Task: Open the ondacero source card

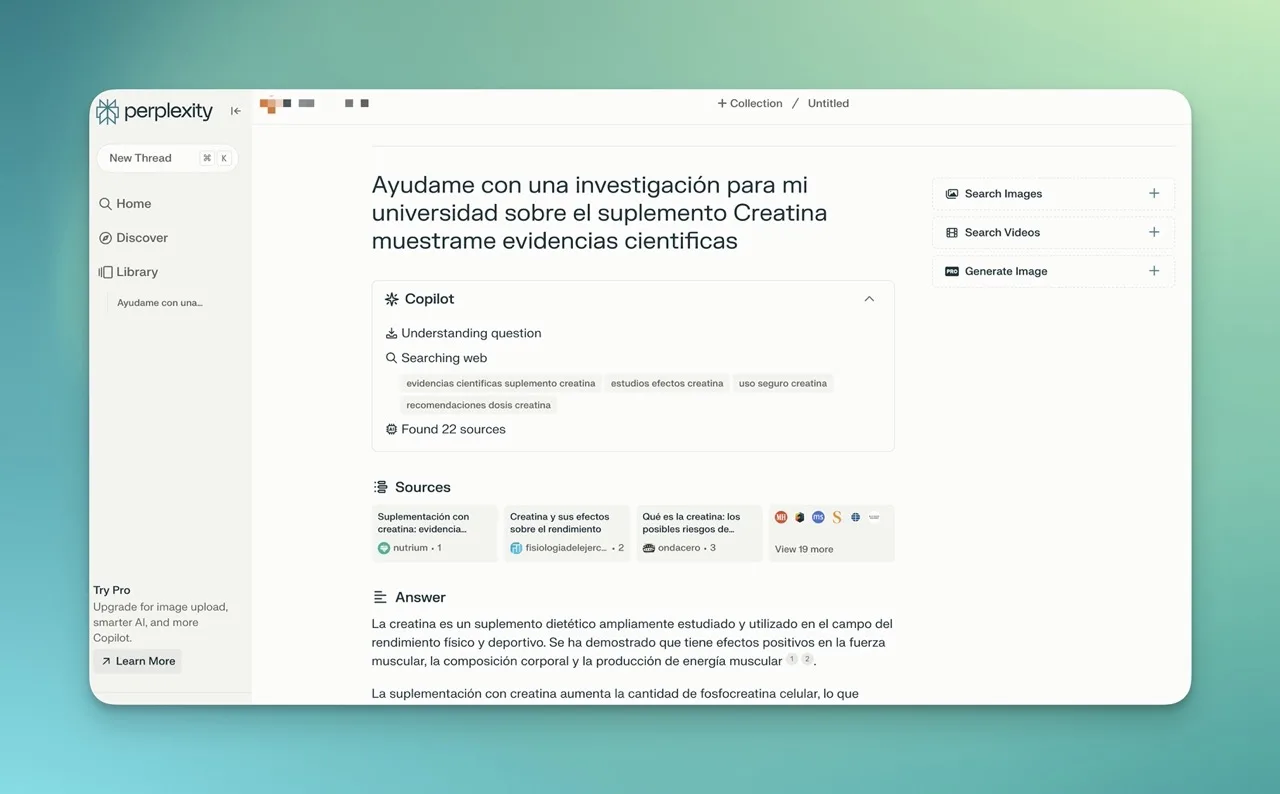Action: pos(699,533)
